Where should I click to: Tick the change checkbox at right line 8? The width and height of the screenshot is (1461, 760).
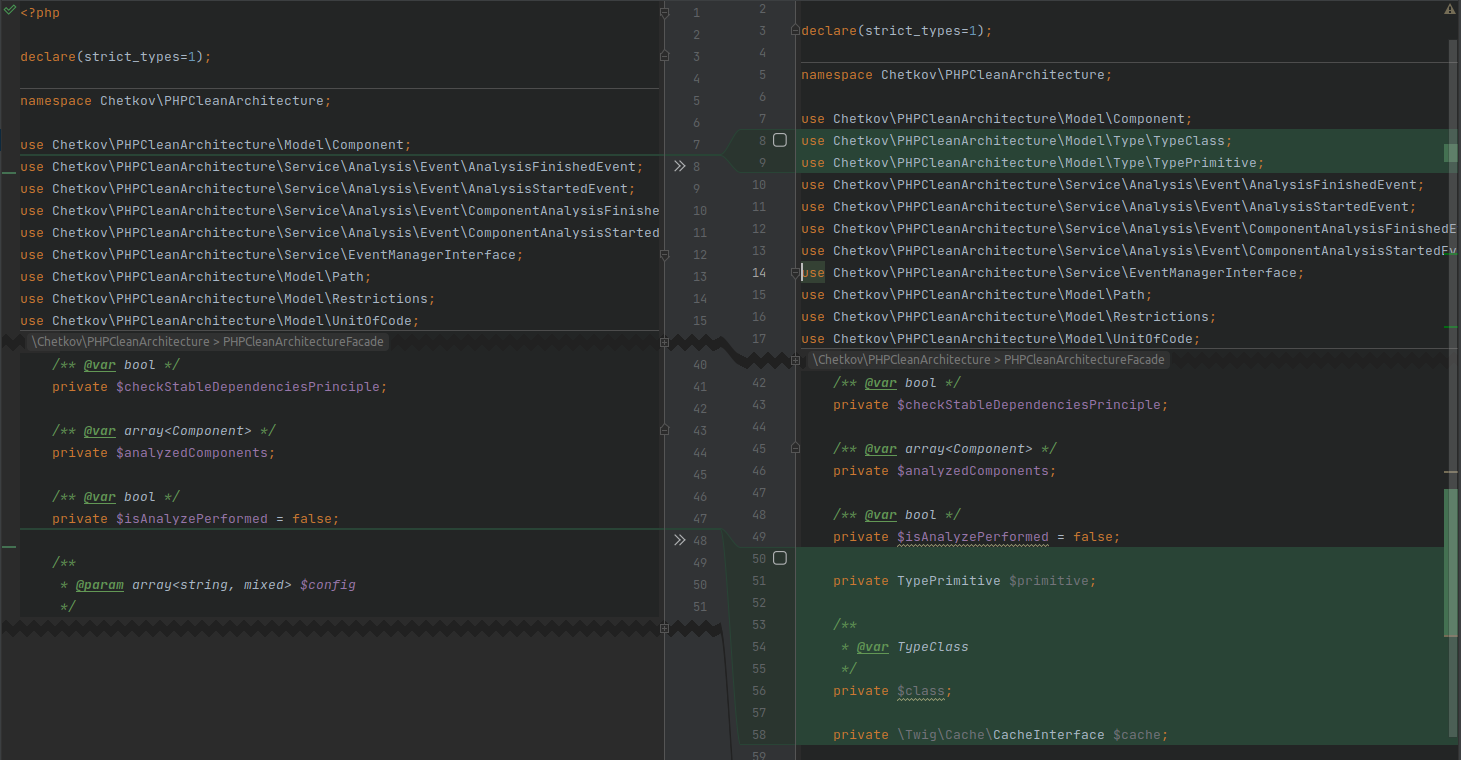pos(780,140)
